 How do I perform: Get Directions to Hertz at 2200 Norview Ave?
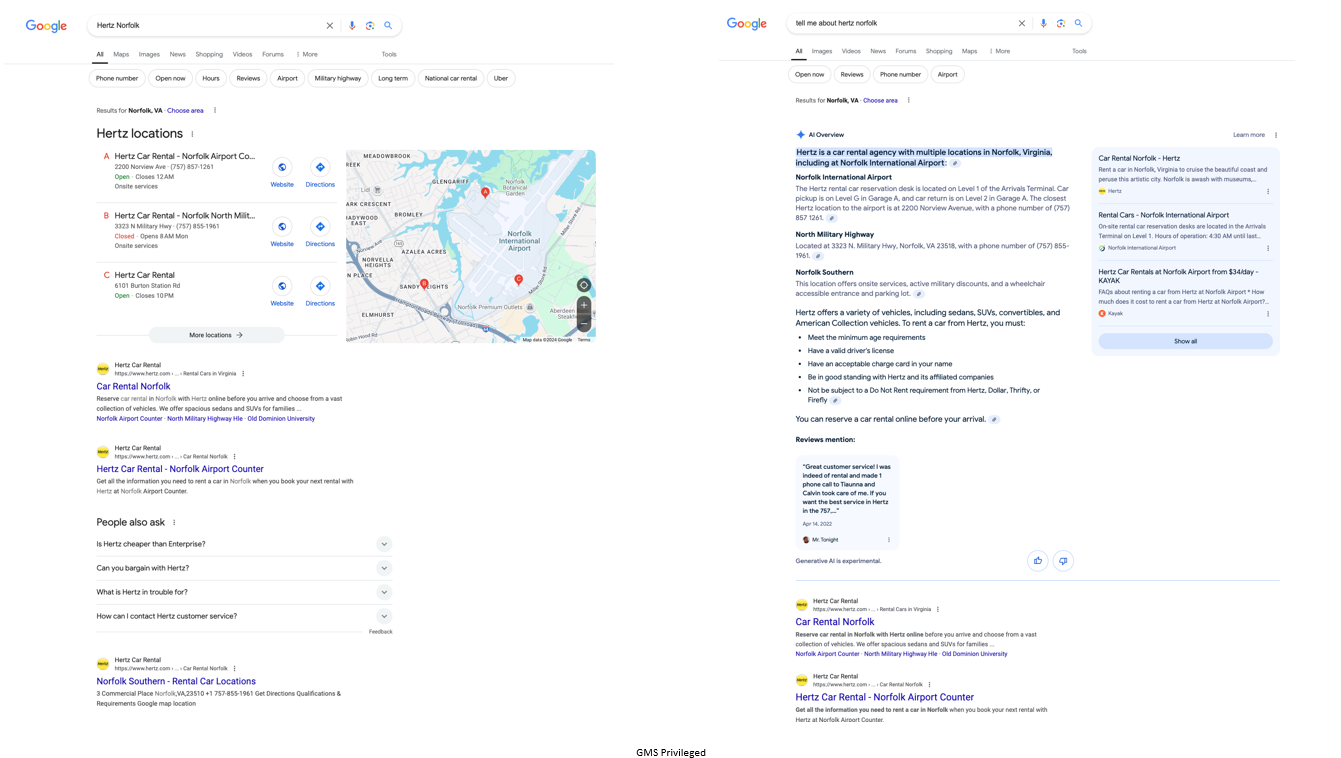coord(320,168)
